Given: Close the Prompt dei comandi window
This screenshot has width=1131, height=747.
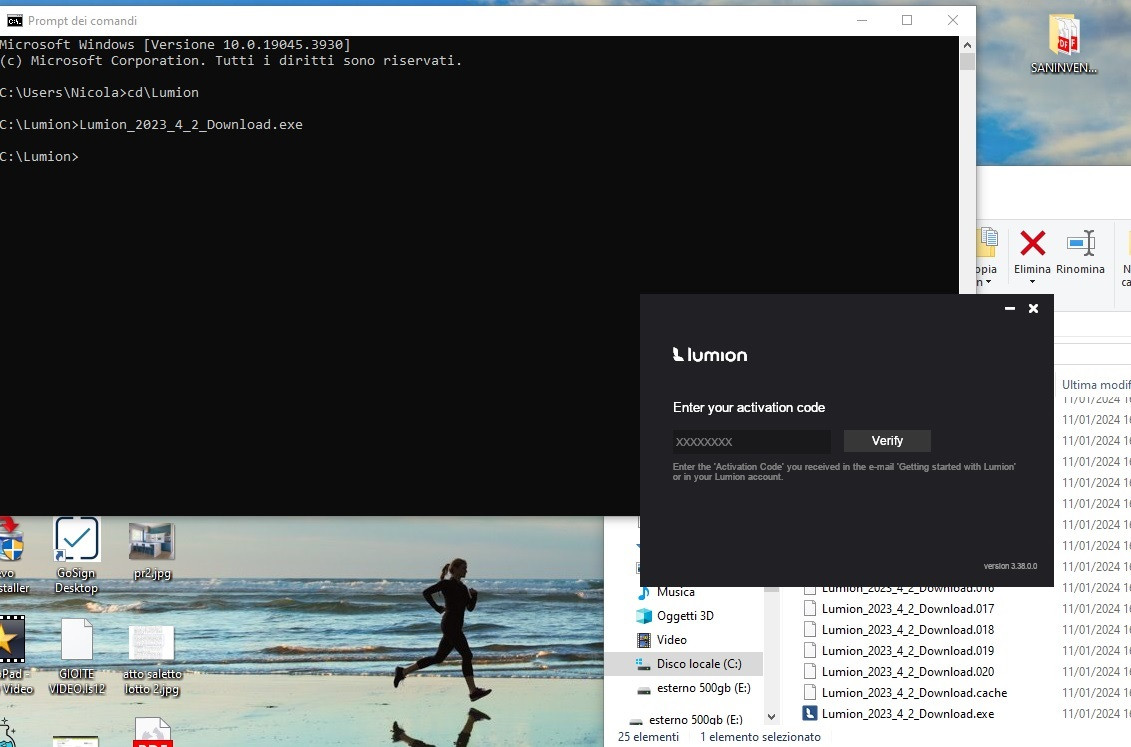Looking at the screenshot, I should [953, 20].
